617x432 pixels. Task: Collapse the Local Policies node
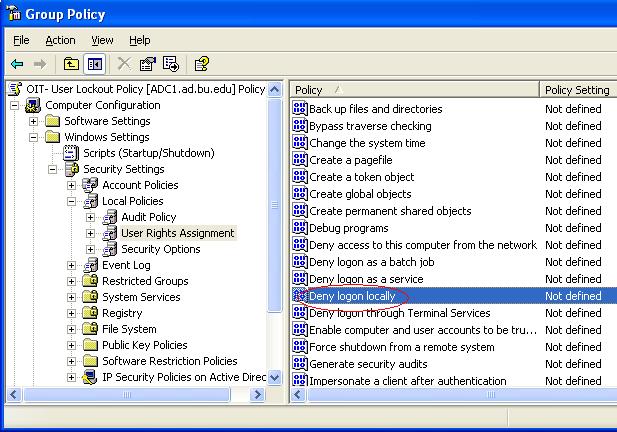tap(71, 201)
